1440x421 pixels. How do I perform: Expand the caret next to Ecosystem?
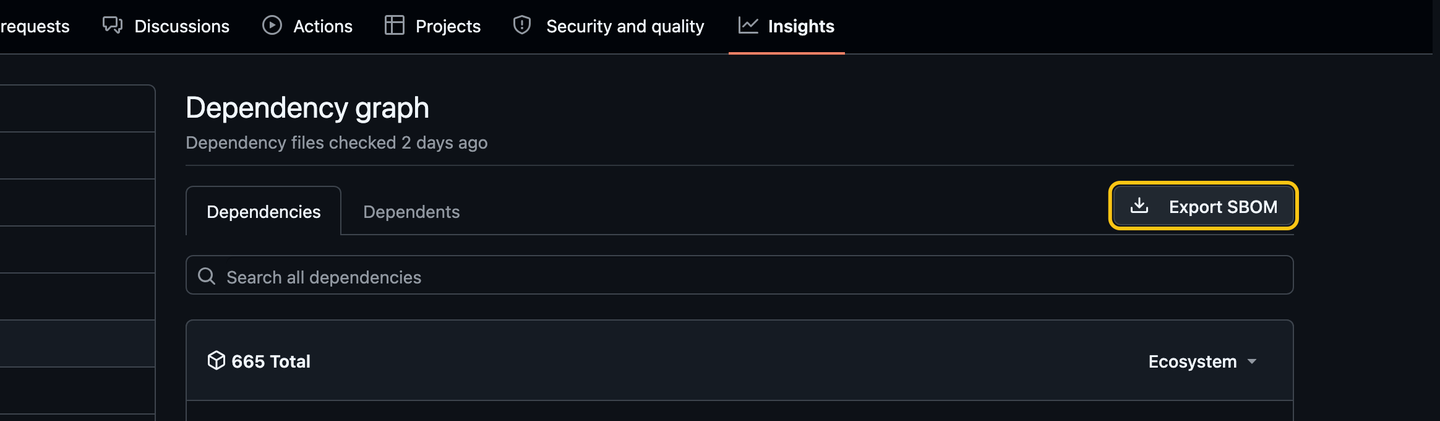pos(1252,362)
